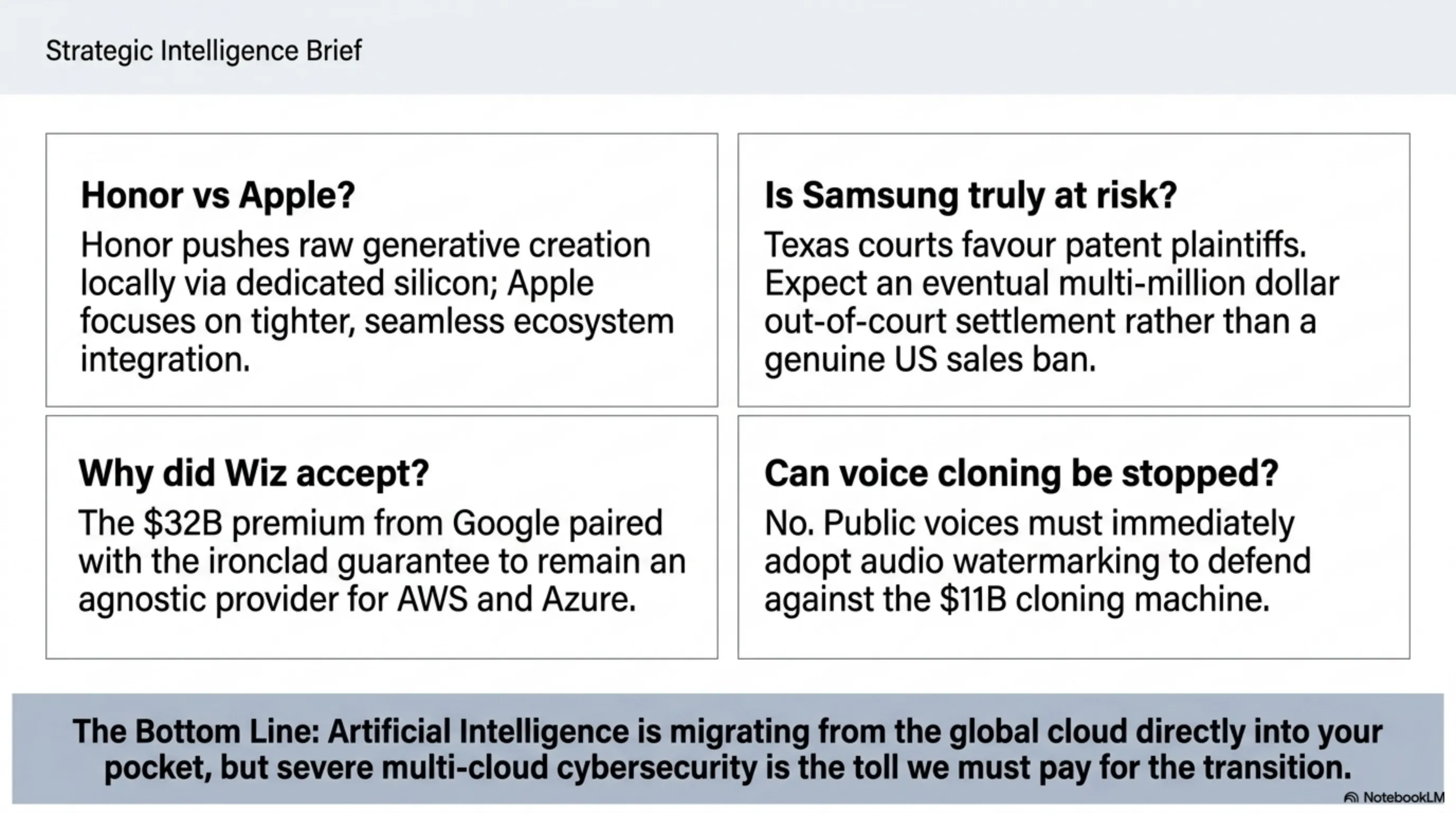1456x813 pixels.
Task: Click the audio watermarking paragraph
Action: click(x=1037, y=561)
